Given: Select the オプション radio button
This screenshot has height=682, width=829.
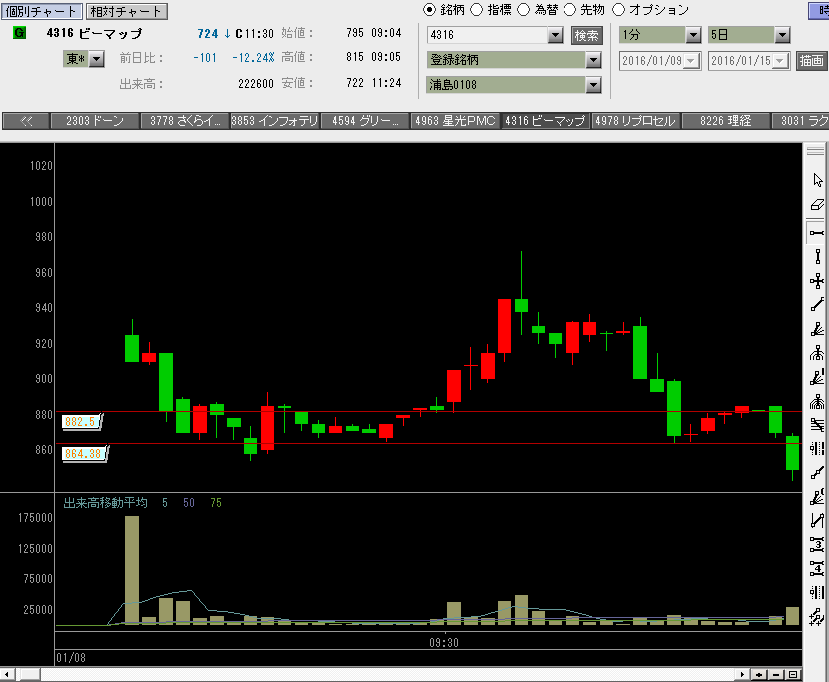Looking at the screenshot, I should (618, 10).
